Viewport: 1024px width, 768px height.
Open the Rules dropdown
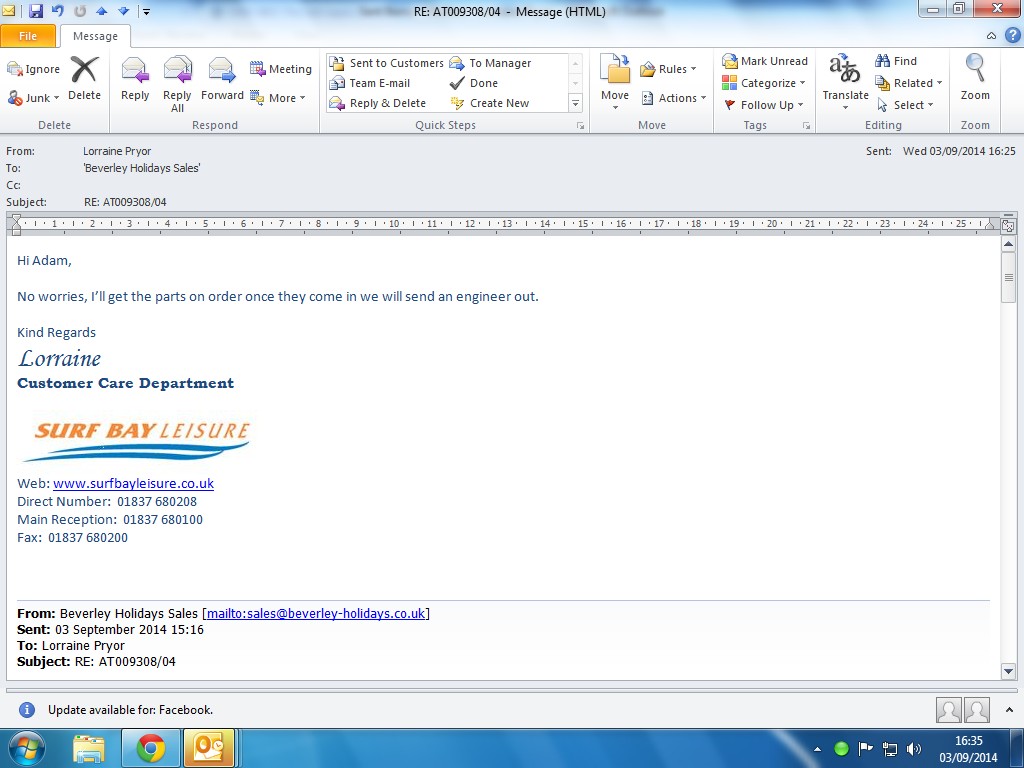pos(668,69)
